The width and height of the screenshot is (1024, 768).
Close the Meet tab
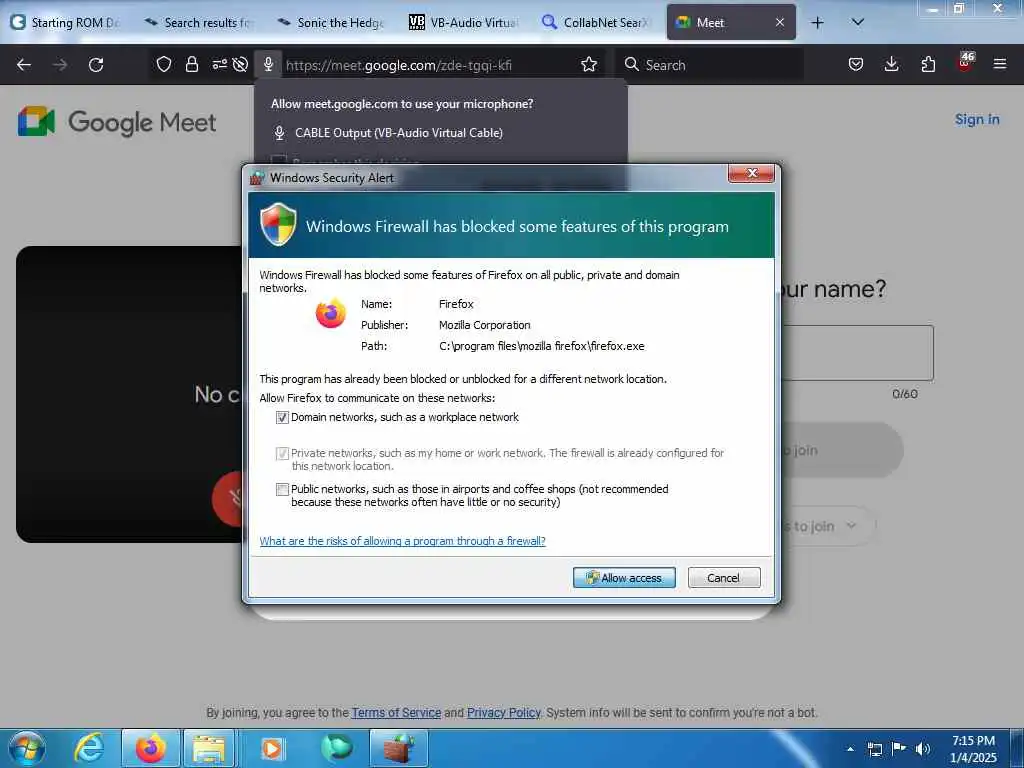pos(780,22)
